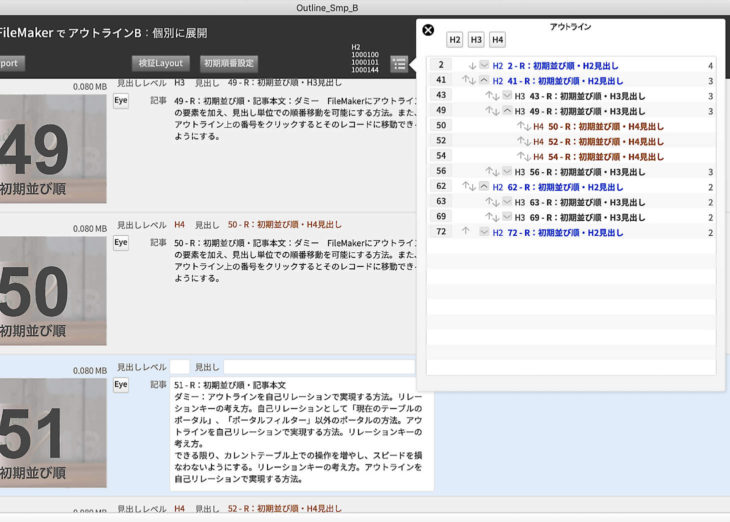
Task: Collapse H2 row 41 with its chevron
Action: pyautogui.click(x=484, y=80)
